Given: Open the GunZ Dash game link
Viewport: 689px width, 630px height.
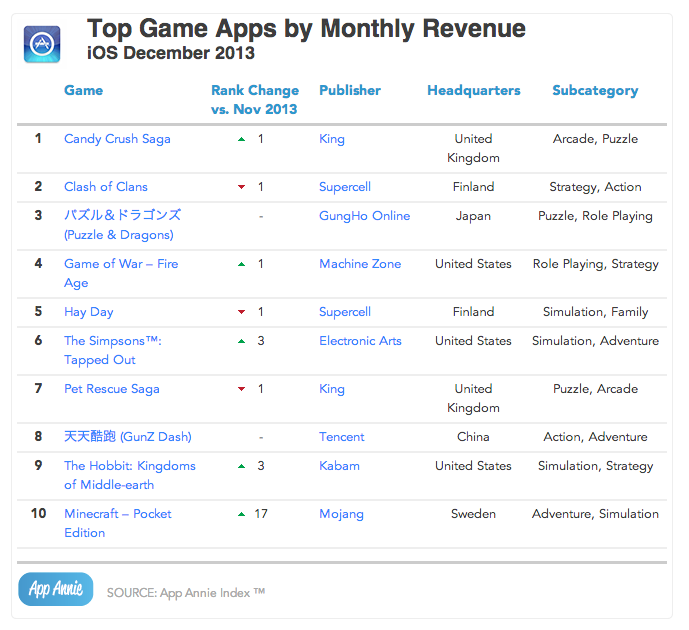Looking at the screenshot, I should (128, 437).
